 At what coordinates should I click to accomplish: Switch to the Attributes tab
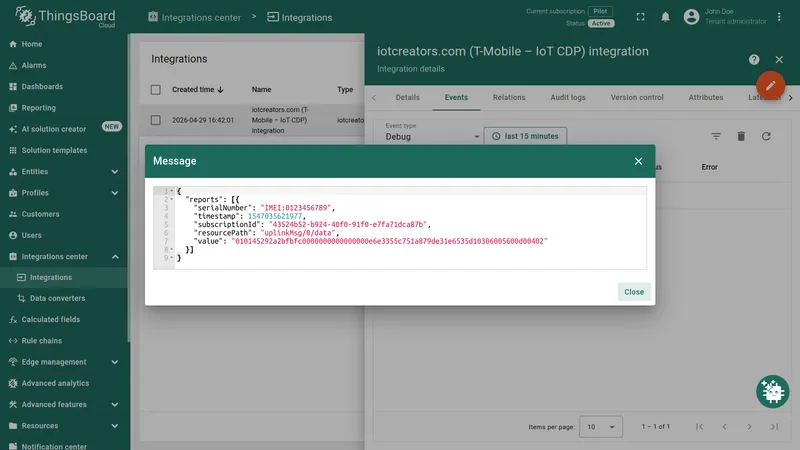click(706, 97)
